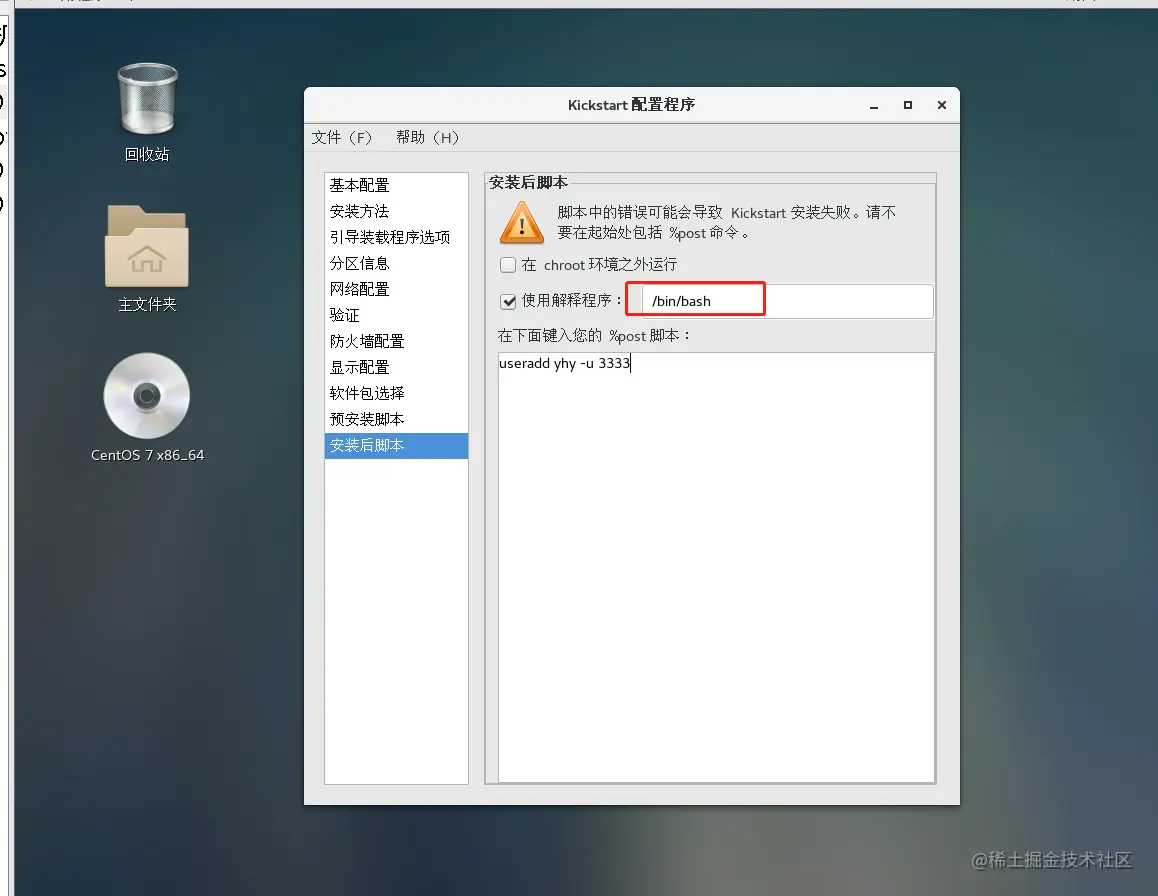Open the 帮助 (H) menu
Viewport: 1158px width, 896px height.
pos(428,137)
